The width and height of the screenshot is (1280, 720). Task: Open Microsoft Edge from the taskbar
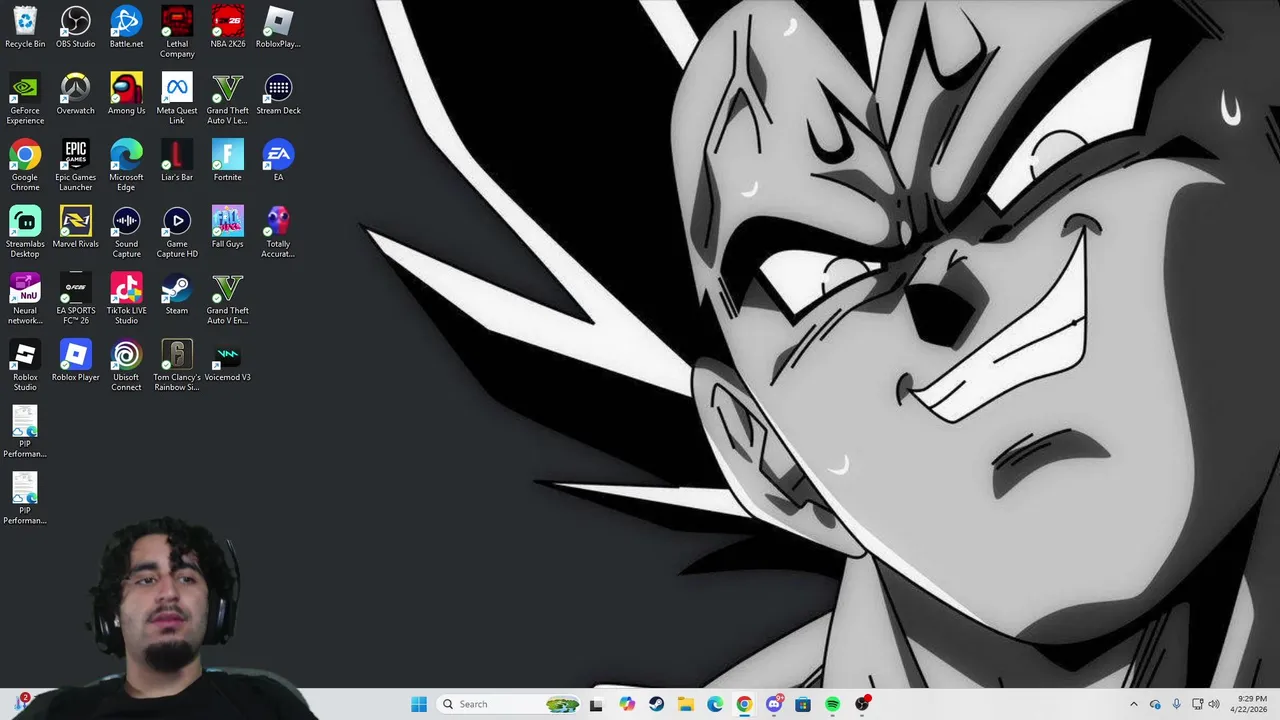[715, 704]
